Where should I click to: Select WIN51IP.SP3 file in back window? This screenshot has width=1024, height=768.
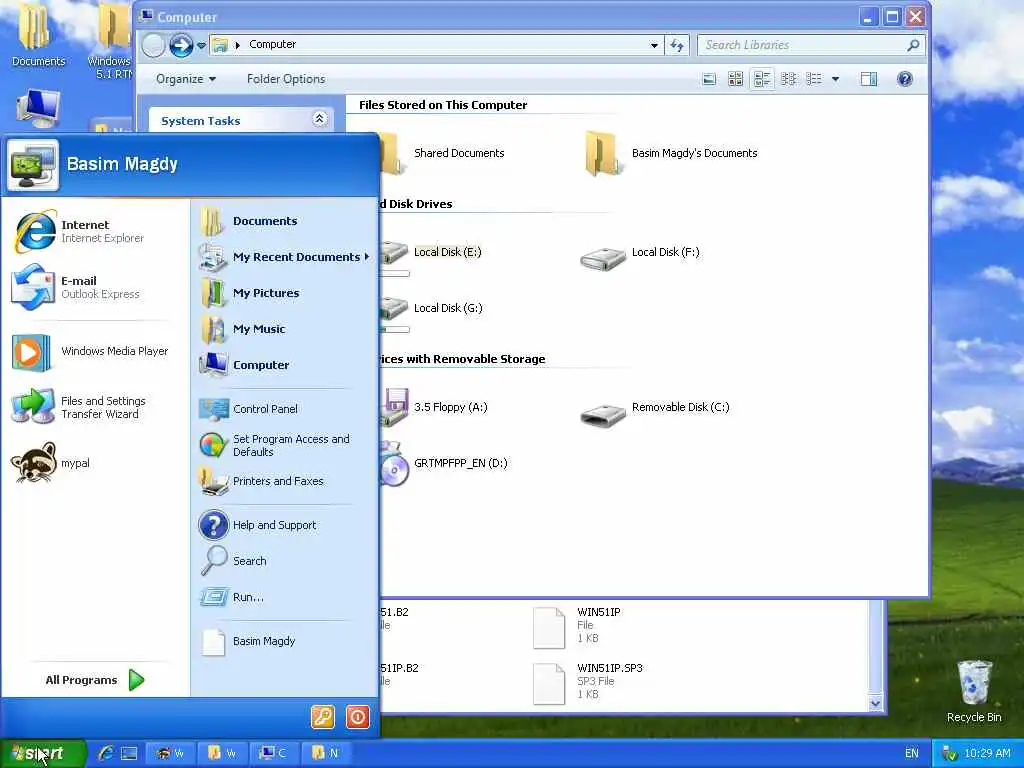click(588, 682)
